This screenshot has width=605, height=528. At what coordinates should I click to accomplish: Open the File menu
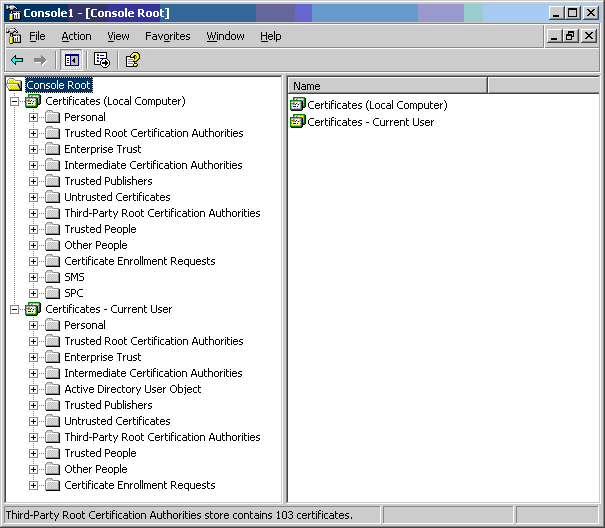(x=37, y=36)
